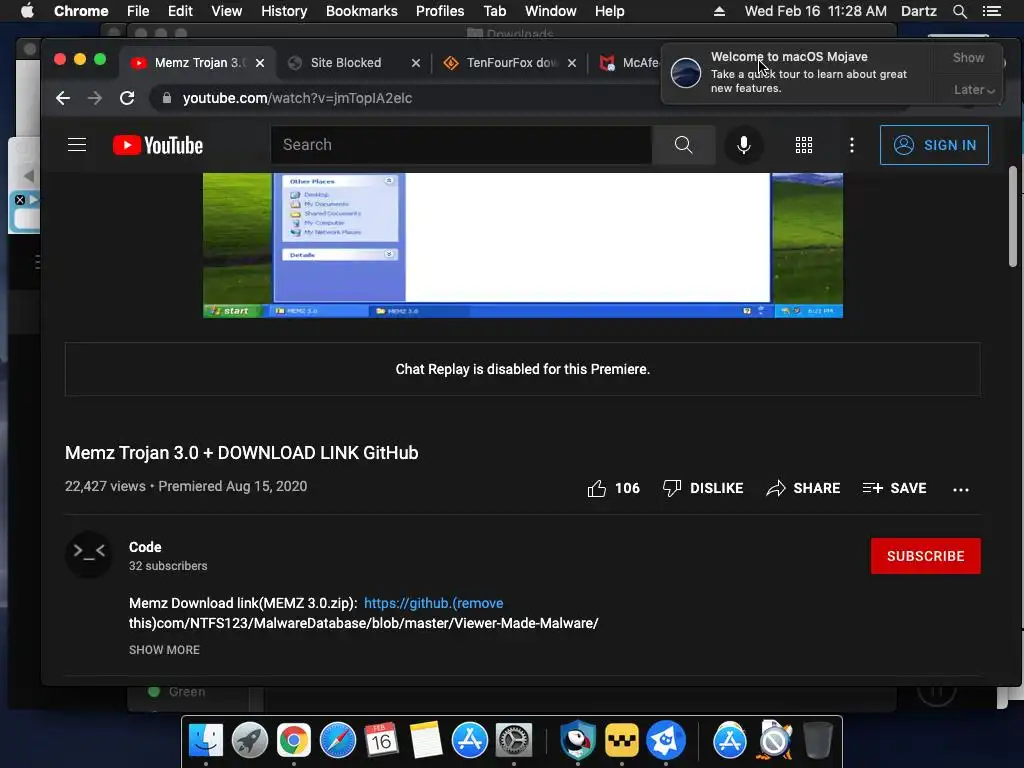Open Calendar icon showing 16

coord(381,741)
